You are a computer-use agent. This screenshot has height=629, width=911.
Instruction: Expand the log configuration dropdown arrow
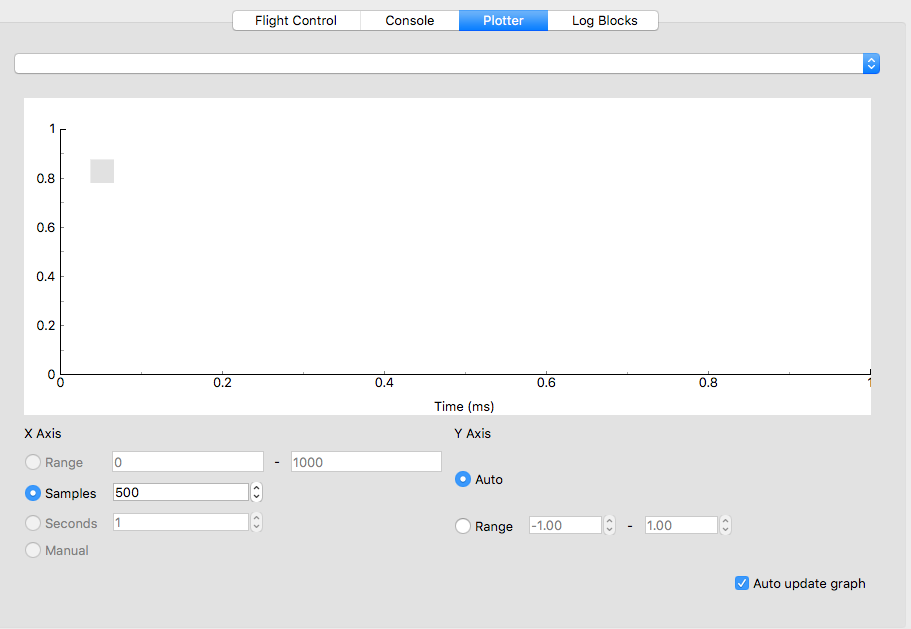(x=870, y=63)
